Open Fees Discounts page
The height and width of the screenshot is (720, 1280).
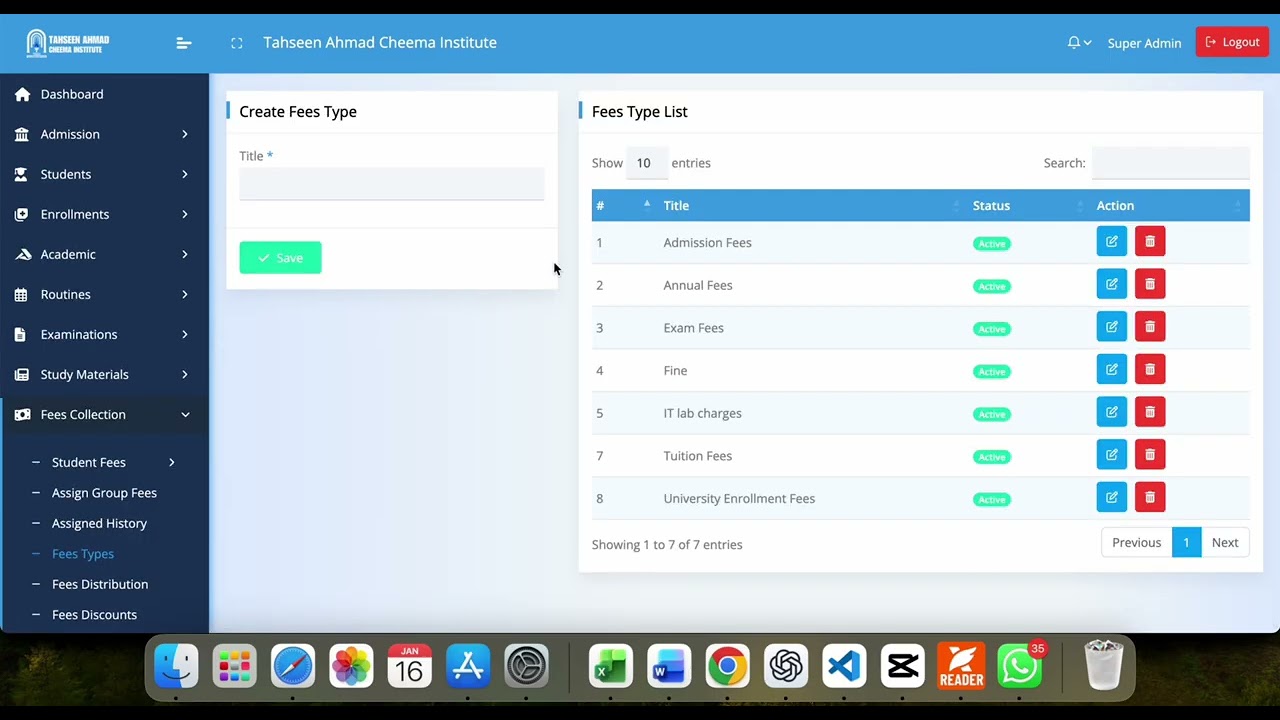[94, 615]
